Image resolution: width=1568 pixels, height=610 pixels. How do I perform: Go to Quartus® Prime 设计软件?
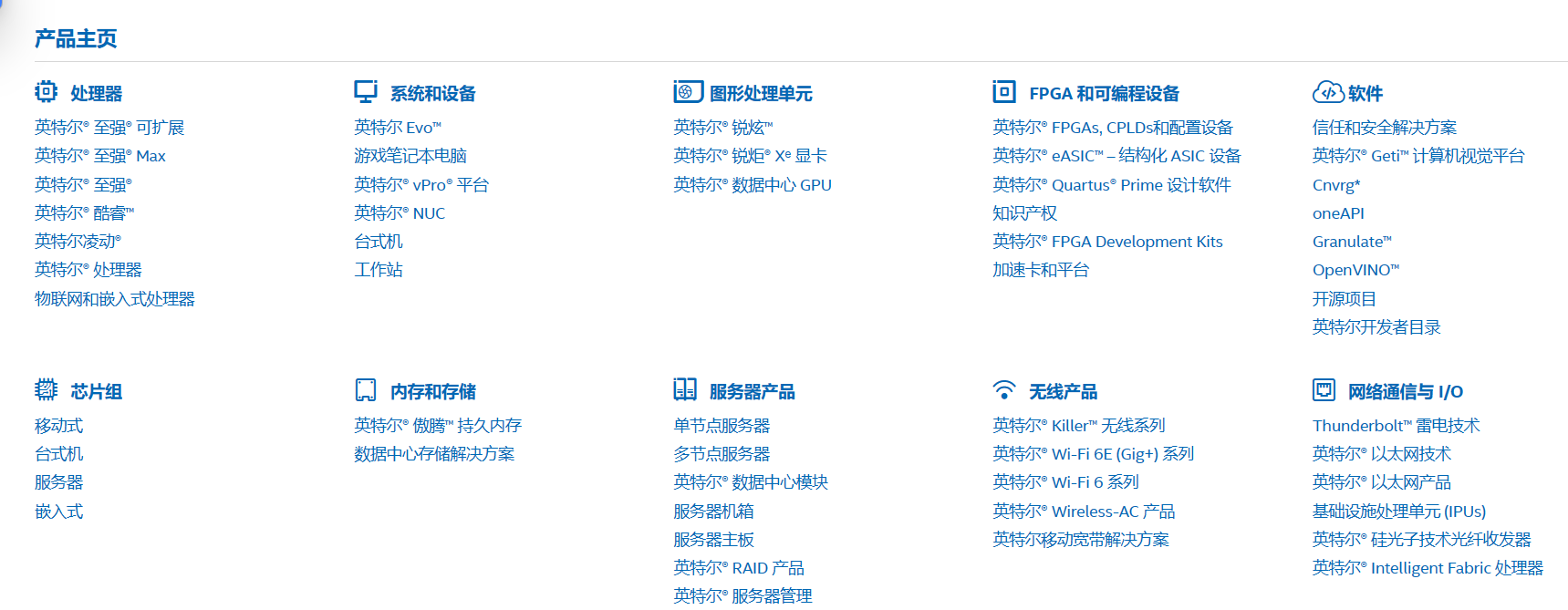(1112, 184)
